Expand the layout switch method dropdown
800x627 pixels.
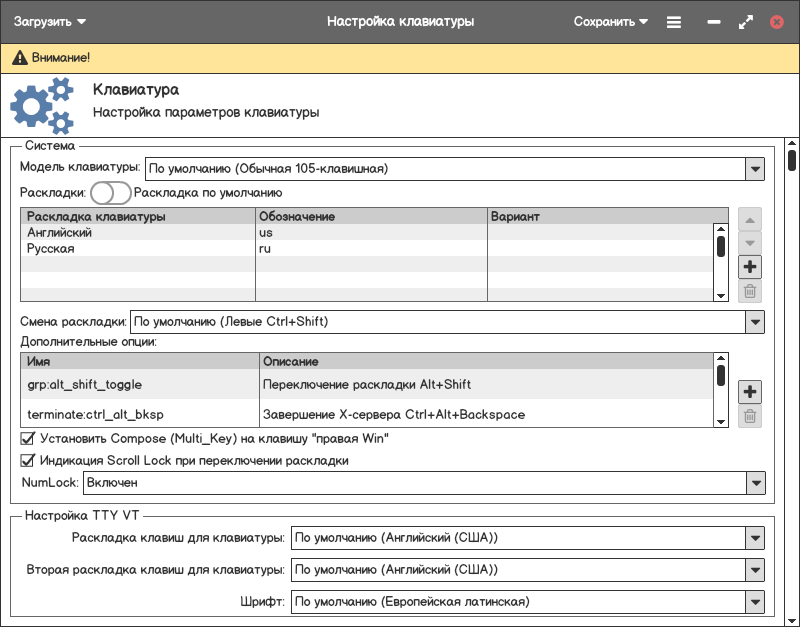[x=755, y=322]
